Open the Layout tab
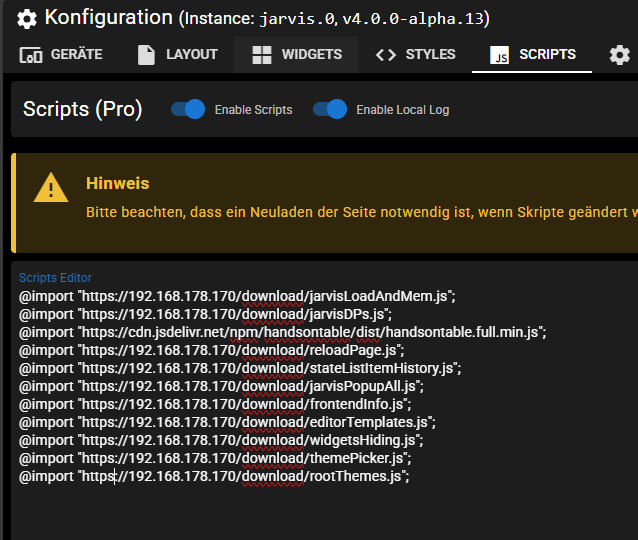The width and height of the screenshot is (638, 540). [188, 55]
